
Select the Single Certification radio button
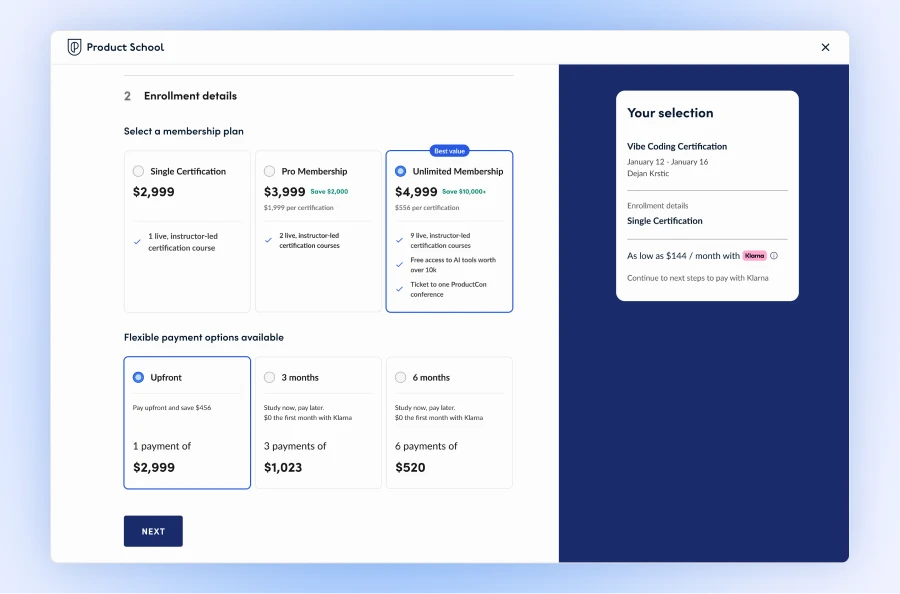click(138, 171)
